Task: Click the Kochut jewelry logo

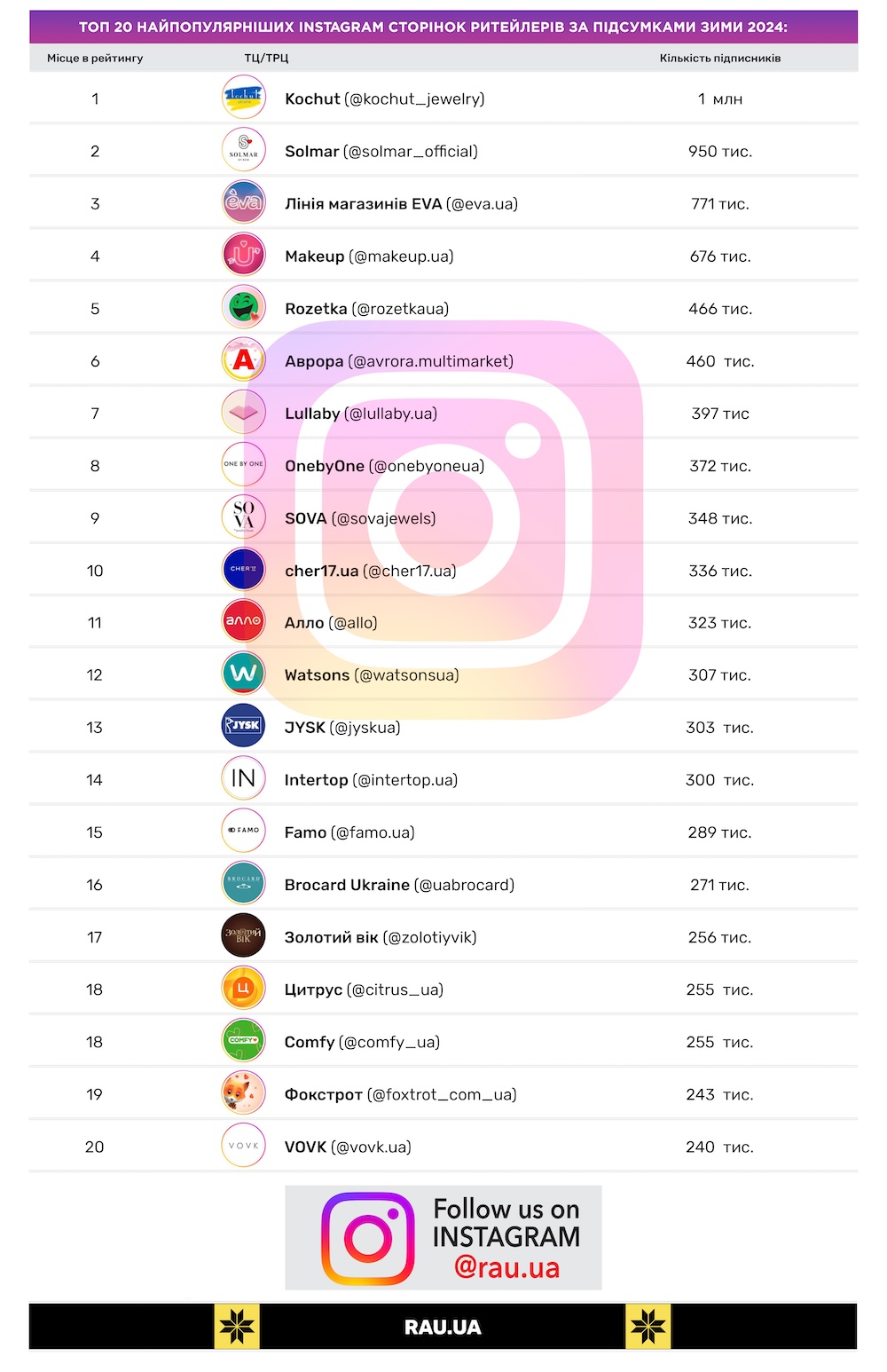Action: (x=243, y=98)
